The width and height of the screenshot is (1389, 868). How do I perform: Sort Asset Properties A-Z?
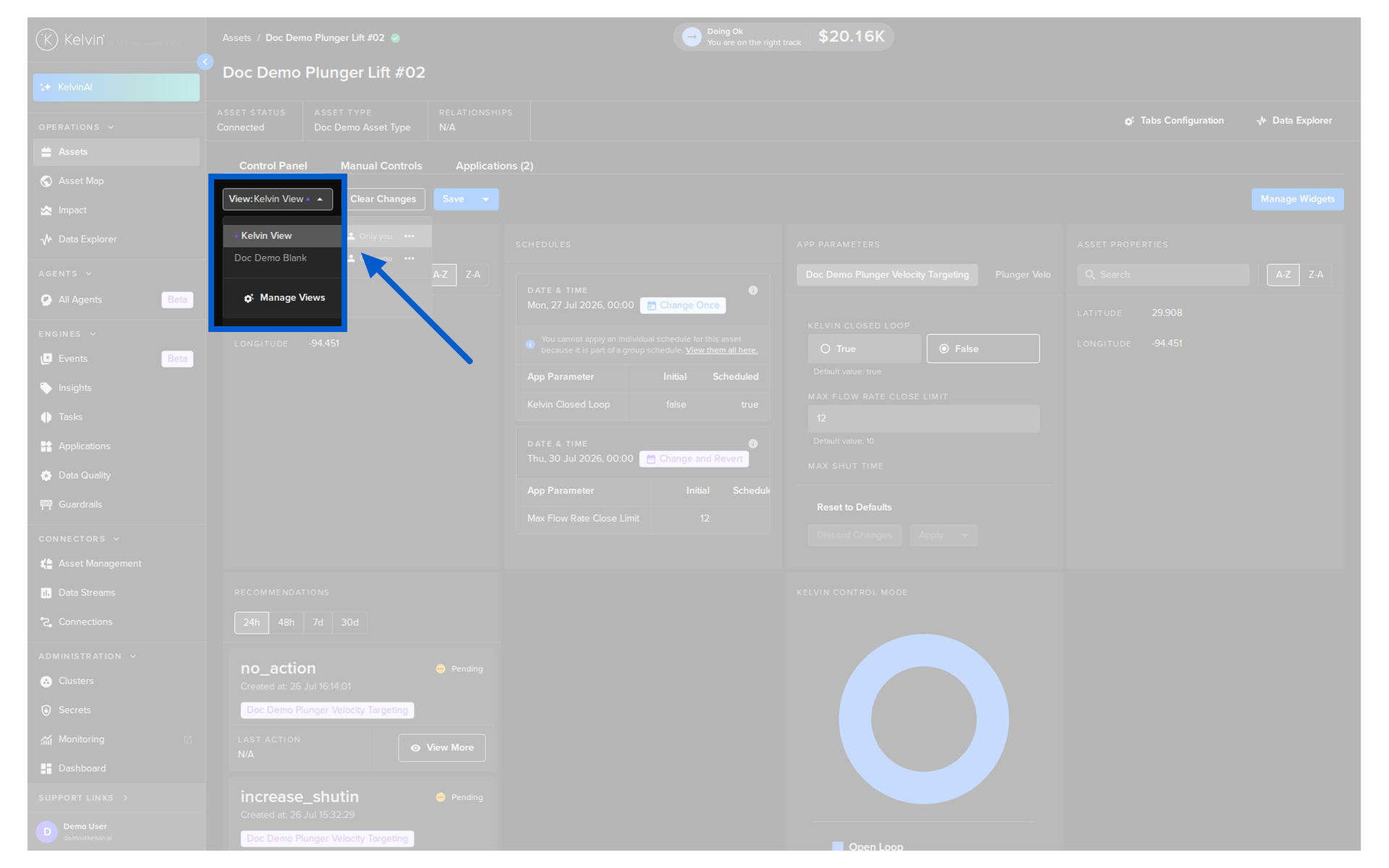[x=1283, y=275]
